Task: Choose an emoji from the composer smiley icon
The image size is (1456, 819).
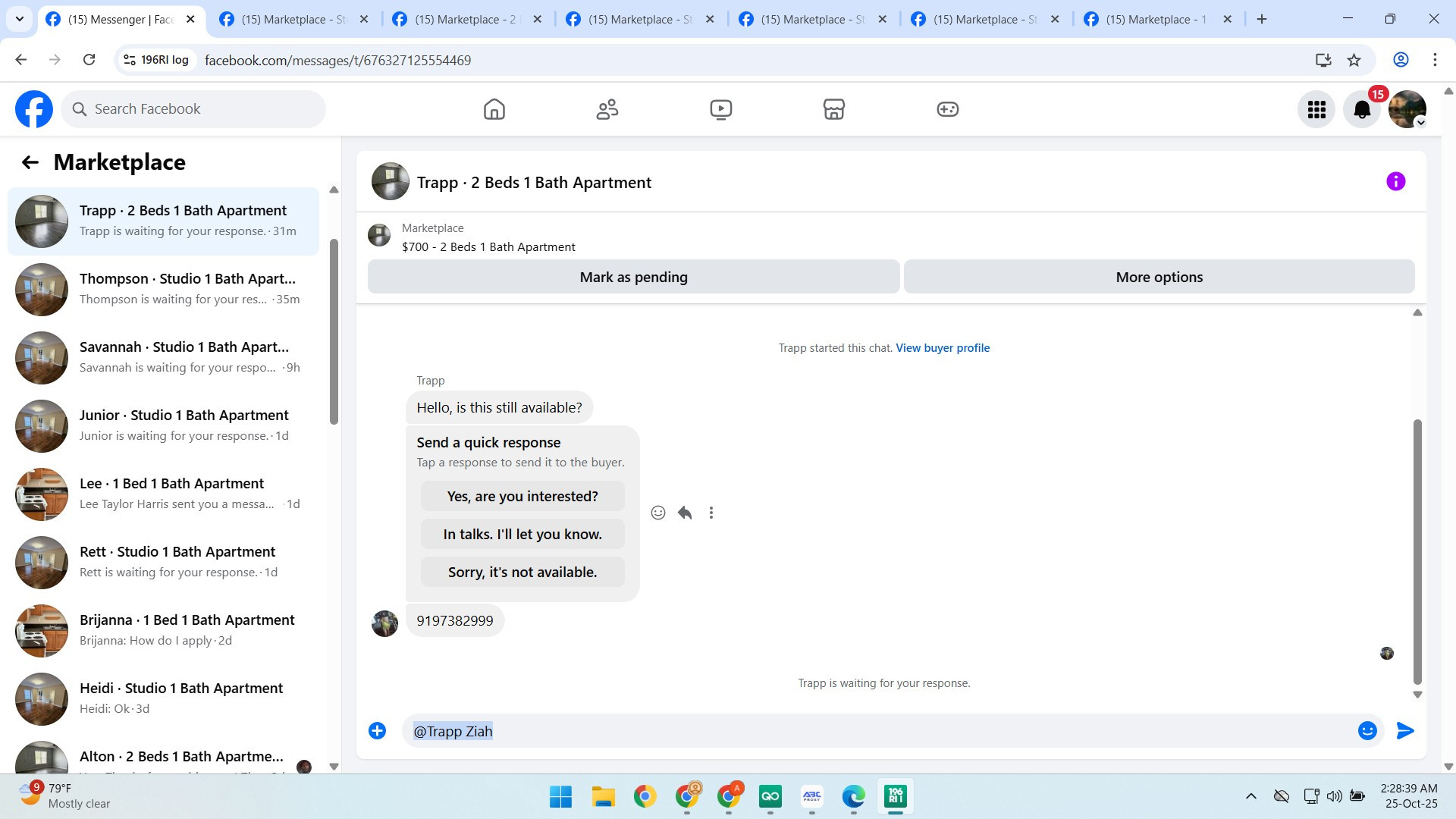Action: tap(1367, 730)
